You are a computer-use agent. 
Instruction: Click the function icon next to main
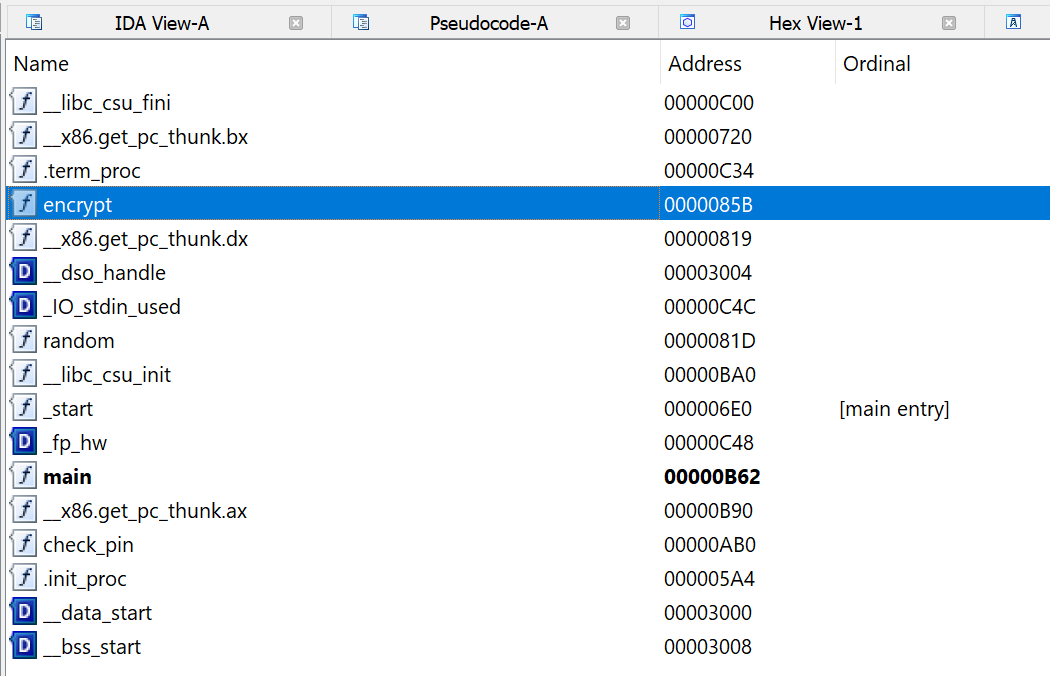click(23, 477)
